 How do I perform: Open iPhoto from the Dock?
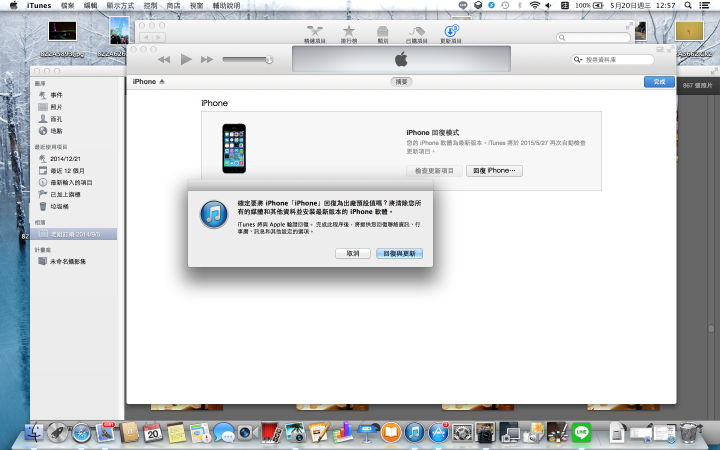(295, 433)
